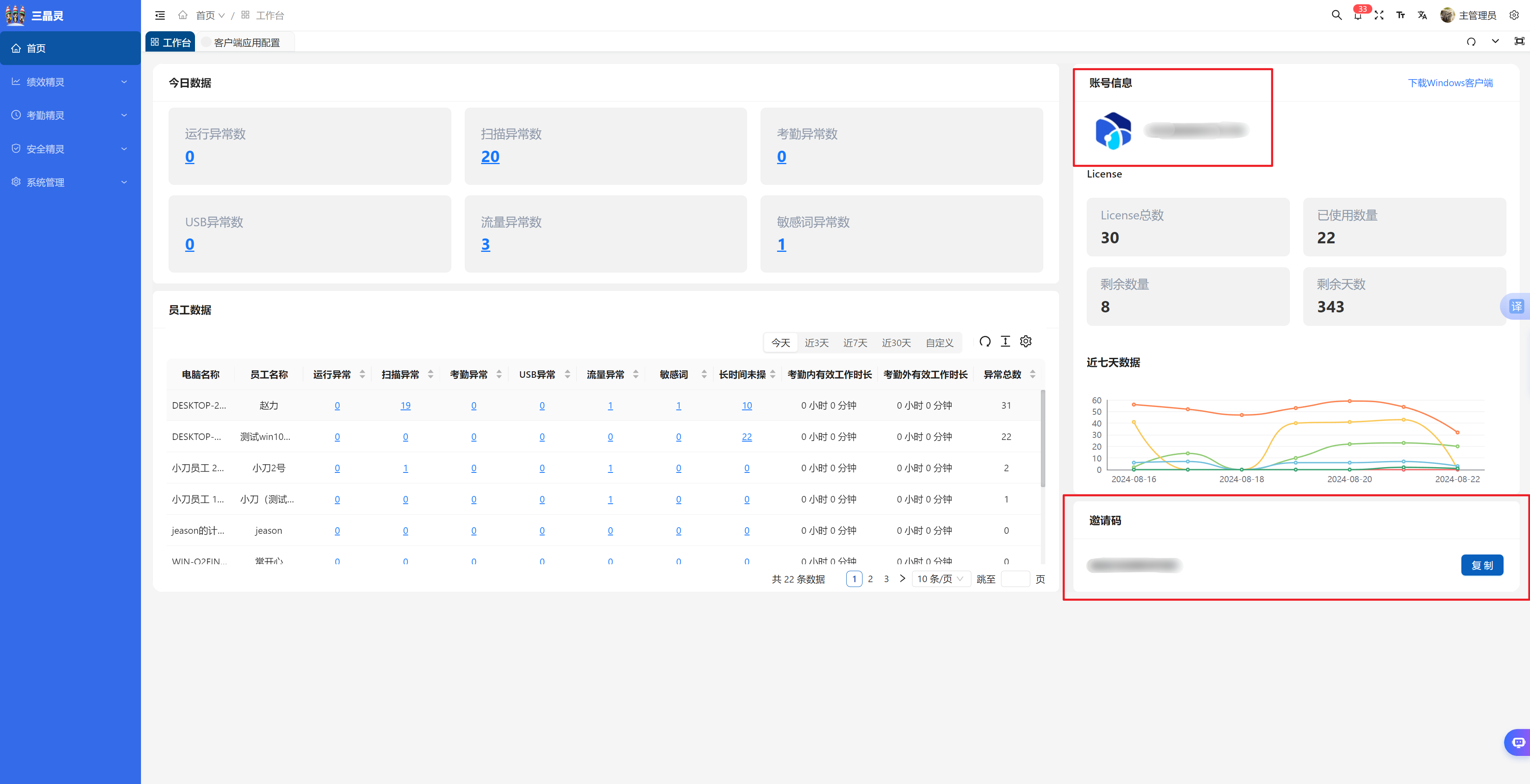Viewport: 1530px width, 784px height.
Task: Click the font size icon in header
Action: 1400,15
